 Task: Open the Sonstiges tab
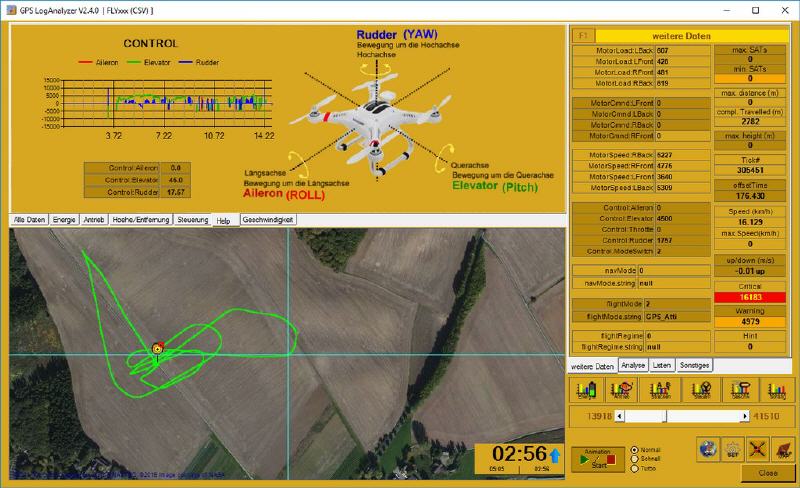click(694, 365)
